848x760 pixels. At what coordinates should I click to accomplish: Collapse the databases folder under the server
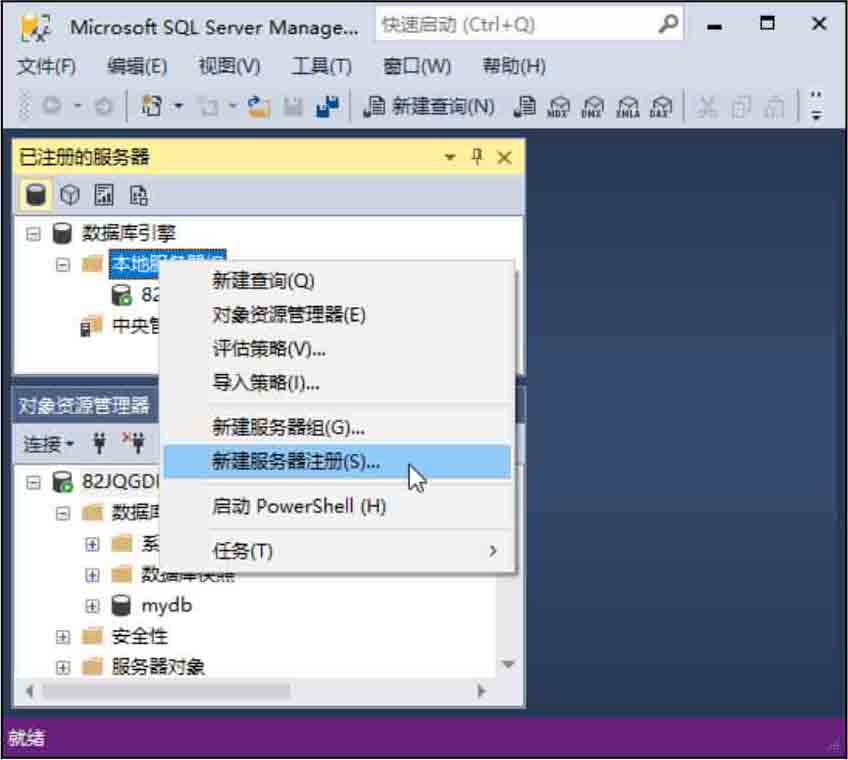tap(63, 513)
